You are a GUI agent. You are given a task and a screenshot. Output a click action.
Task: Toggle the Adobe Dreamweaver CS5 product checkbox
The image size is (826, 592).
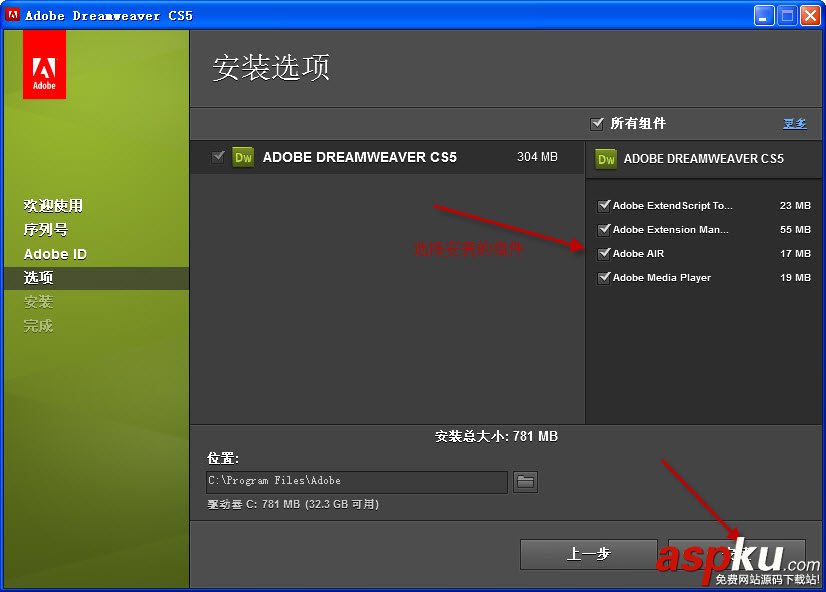coord(218,157)
